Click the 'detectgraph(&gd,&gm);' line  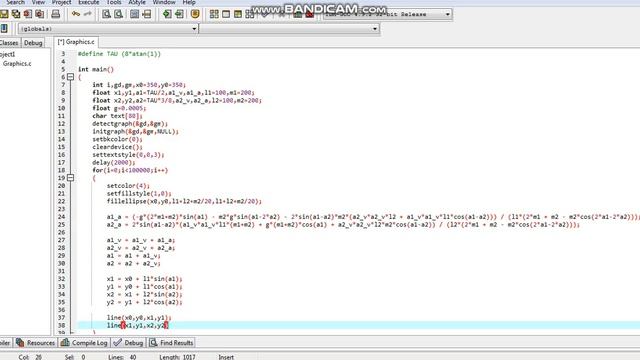click(130, 124)
